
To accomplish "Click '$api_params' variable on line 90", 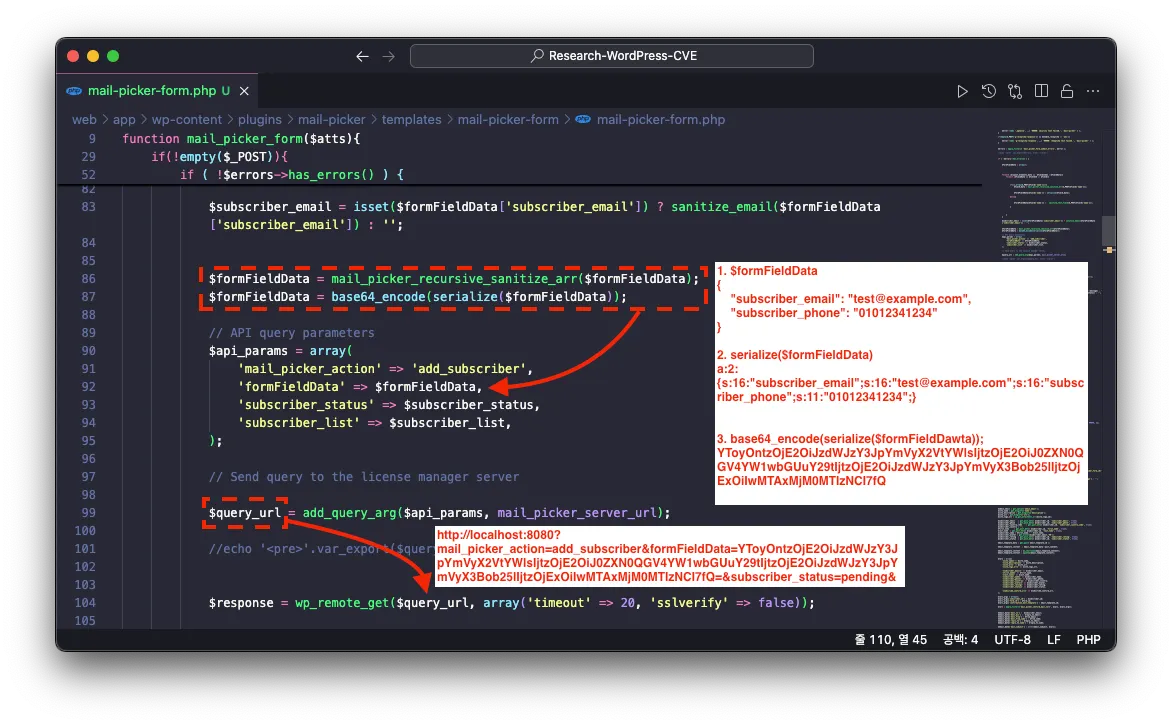I will (x=248, y=351).
